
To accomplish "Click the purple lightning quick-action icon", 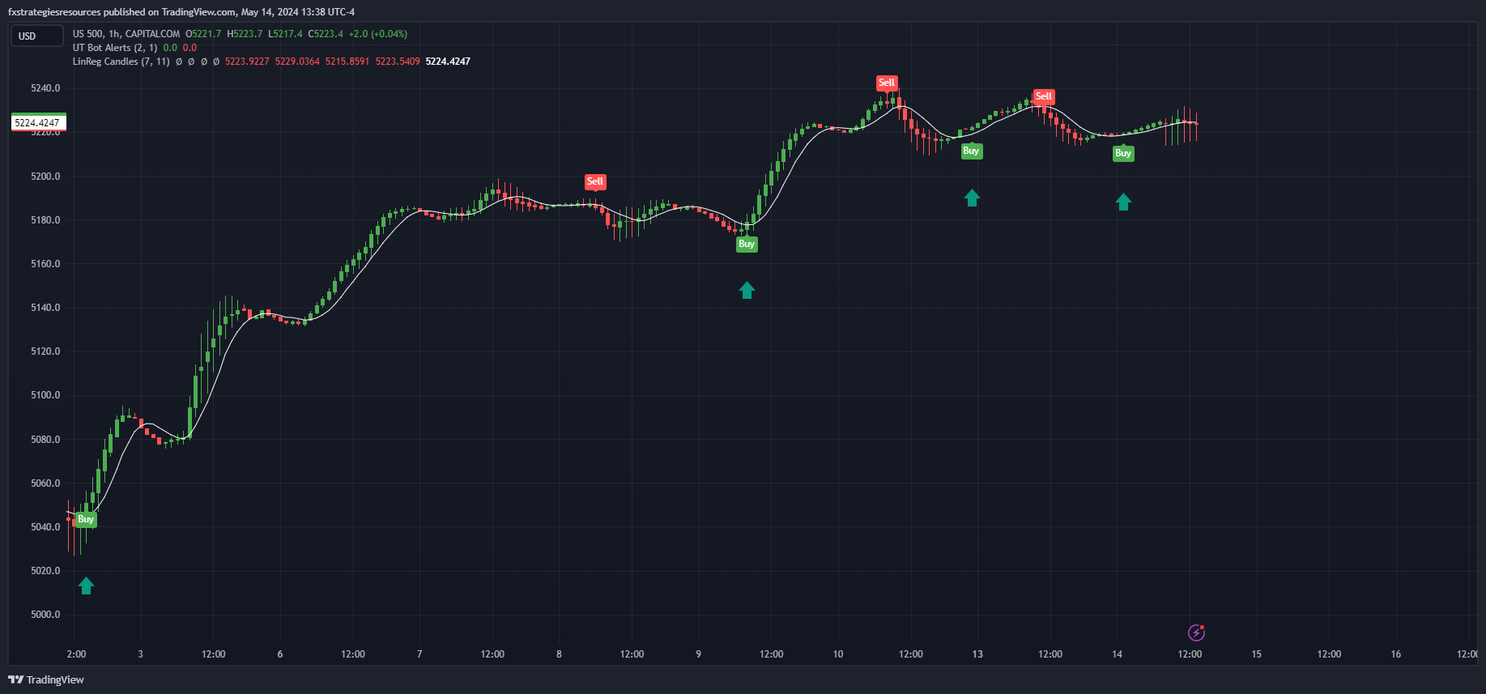I will point(1196,632).
